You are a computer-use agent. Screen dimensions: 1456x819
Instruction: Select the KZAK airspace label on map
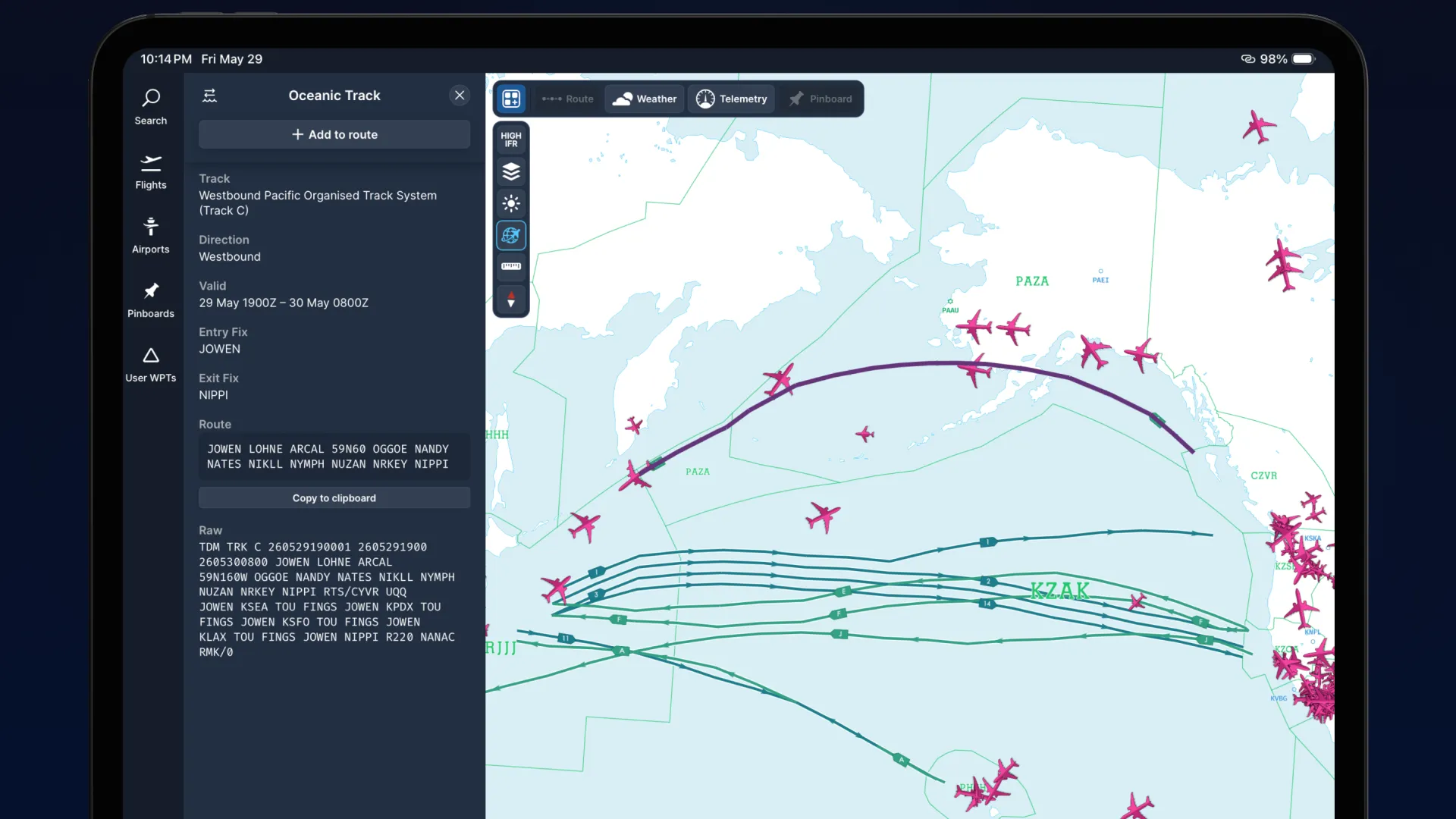pos(1059,591)
